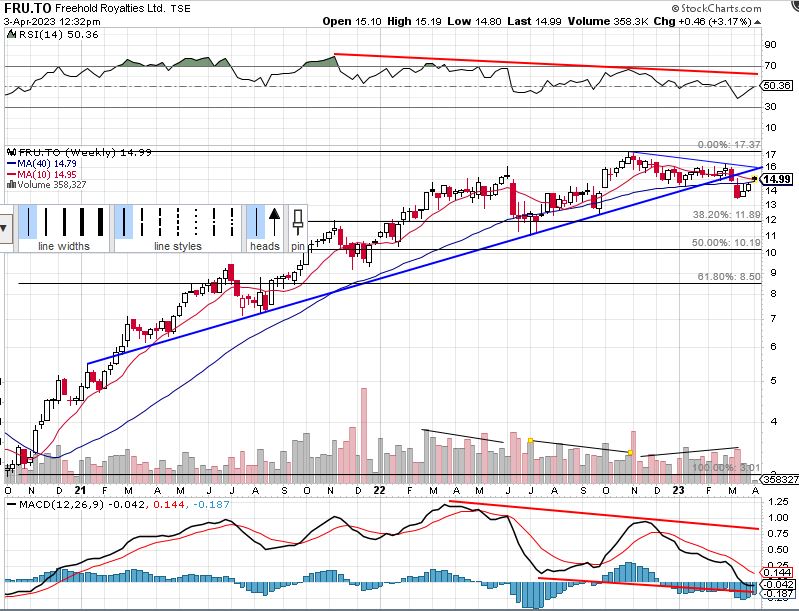Select the arrowhead line option
The image size is (799, 611).
pos(274,222)
